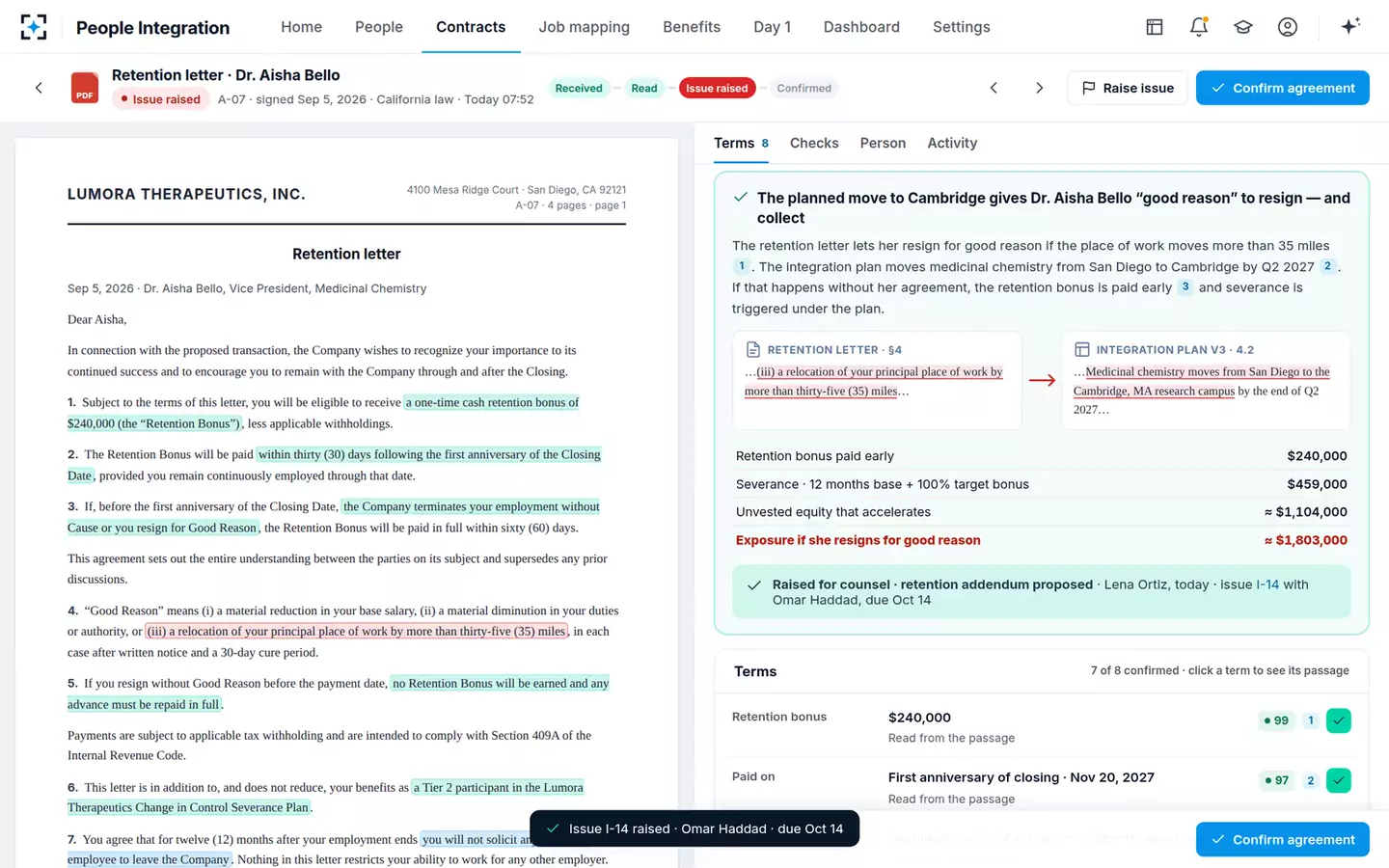Click the highlighted "a one-time cash retention bonus of" passage
1389x868 pixels.
click(492, 402)
